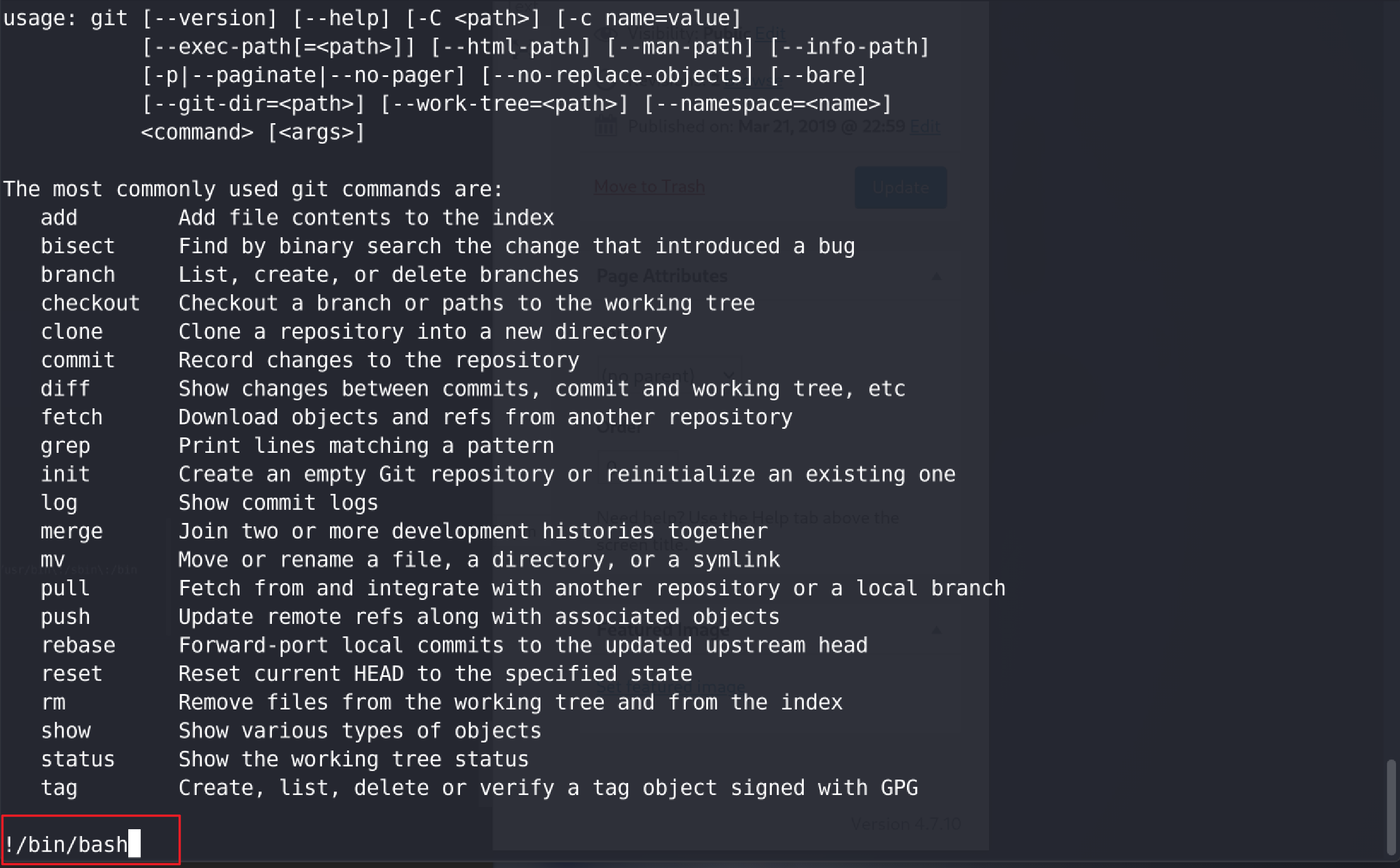Click the terminal vertical scrollbar thumb
Viewport: 1400px width, 868px height.
point(1390,806)
